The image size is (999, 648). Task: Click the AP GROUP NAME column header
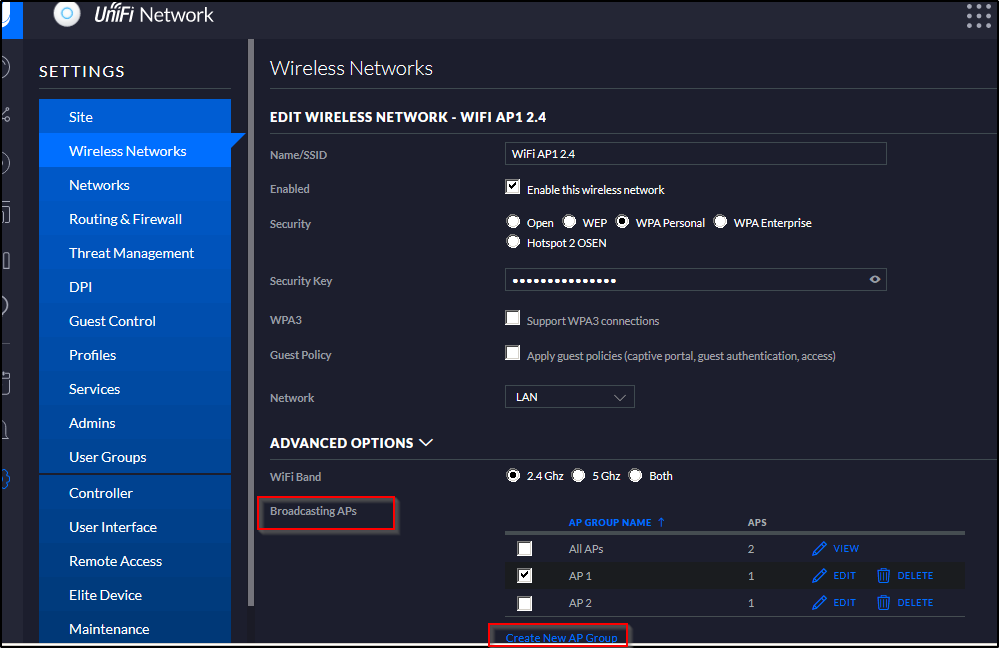pyautogui.click(x=610, y=522)
